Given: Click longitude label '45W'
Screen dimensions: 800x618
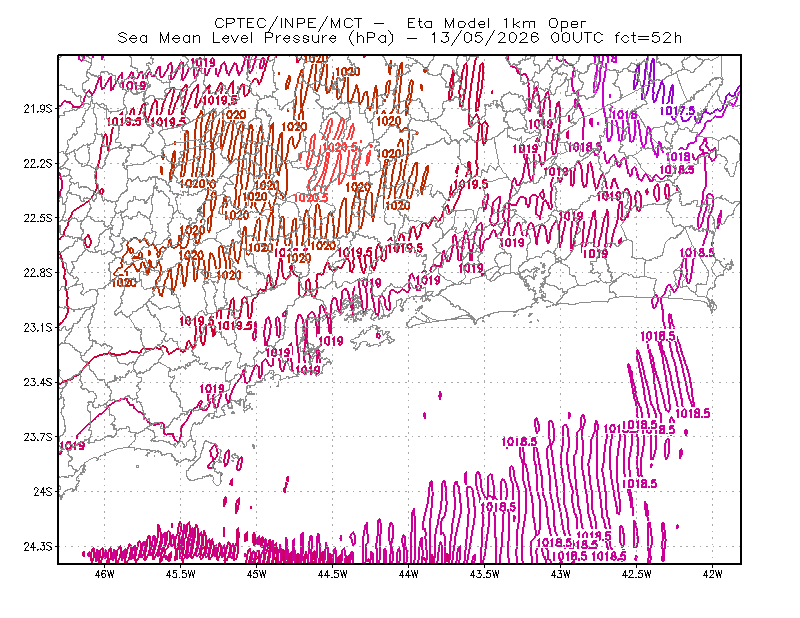Looking at the screenshot, I should point(257,574).
